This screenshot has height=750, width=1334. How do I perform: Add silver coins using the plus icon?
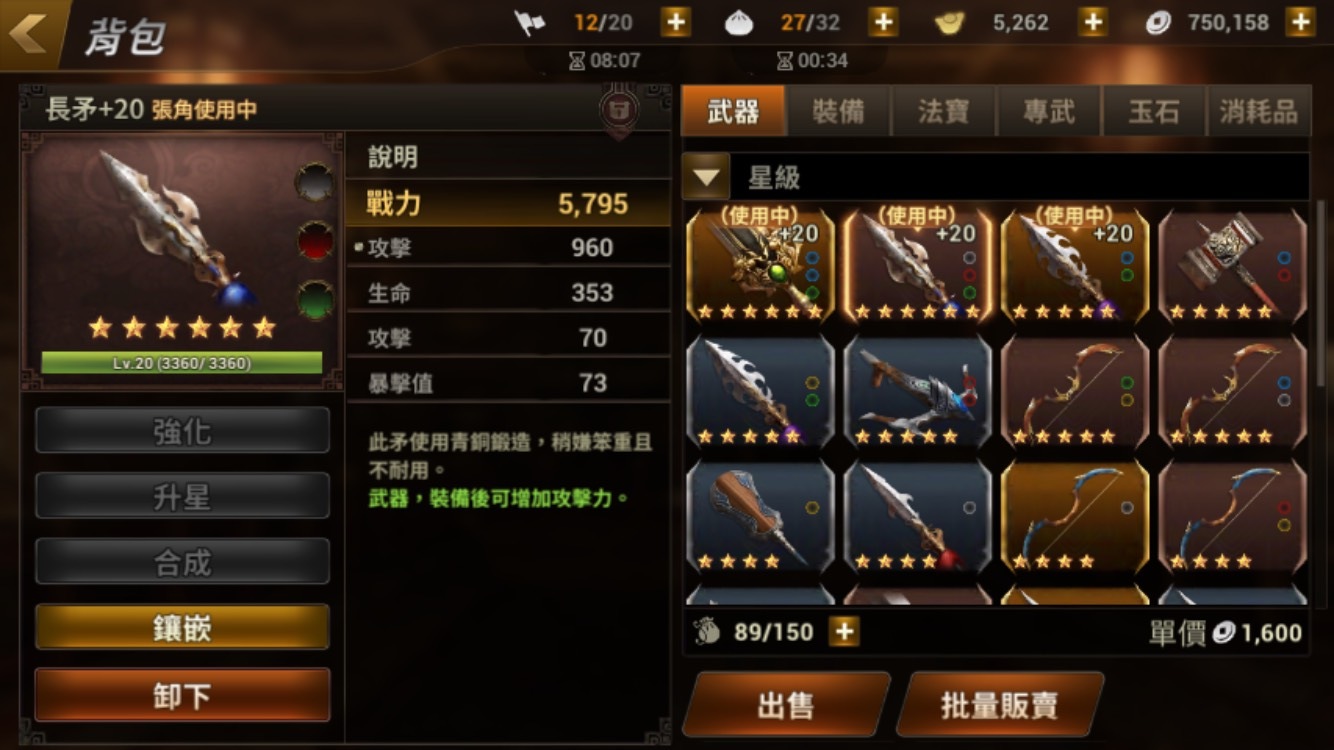coord(1300,22)
